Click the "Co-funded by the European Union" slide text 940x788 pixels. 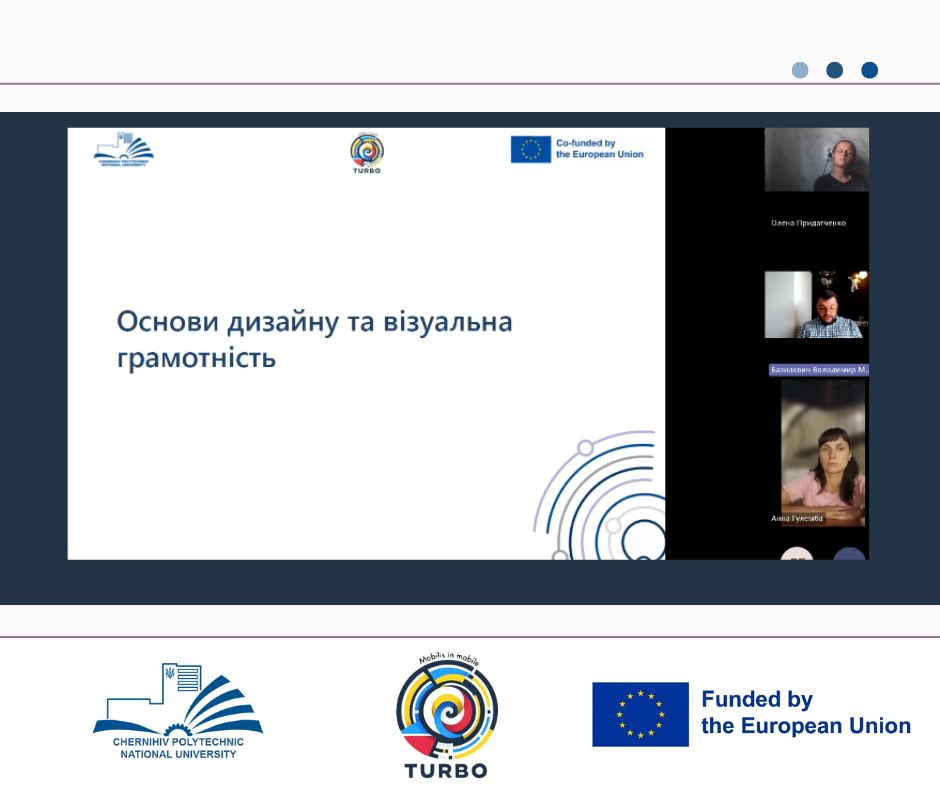(599, 149)
